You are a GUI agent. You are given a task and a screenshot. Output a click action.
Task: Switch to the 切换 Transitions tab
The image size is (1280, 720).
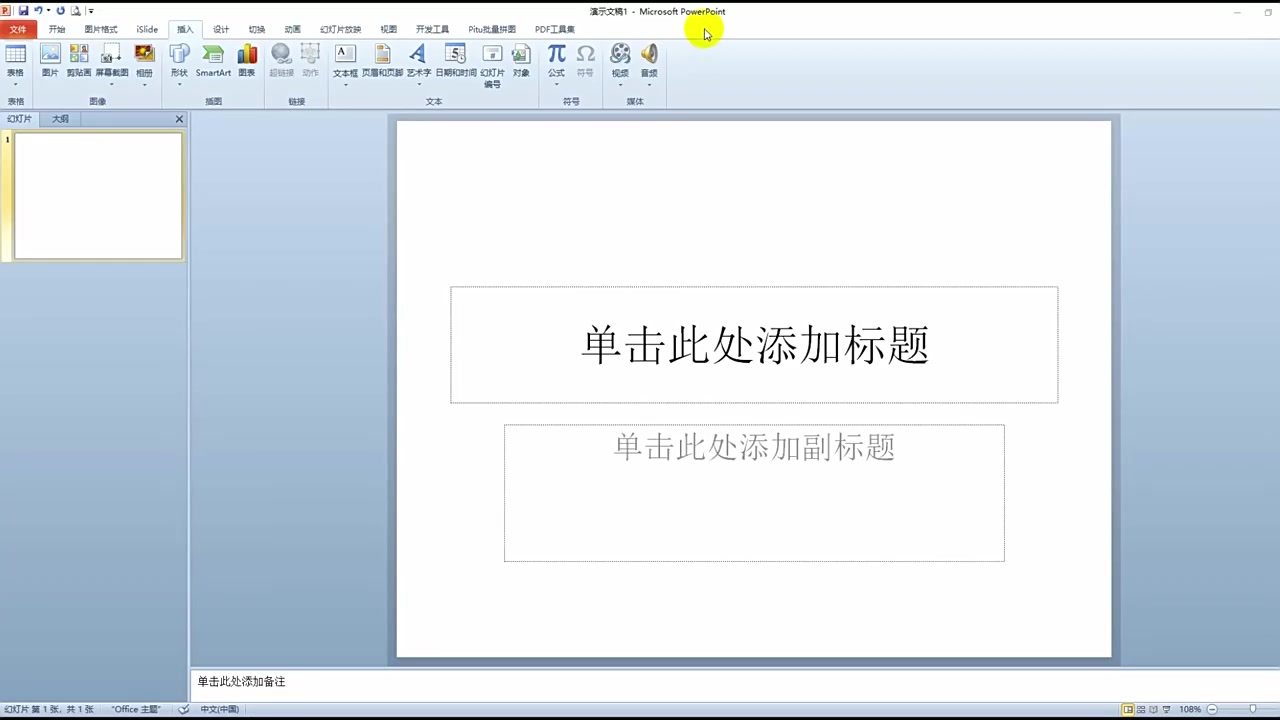pos(257,30)
